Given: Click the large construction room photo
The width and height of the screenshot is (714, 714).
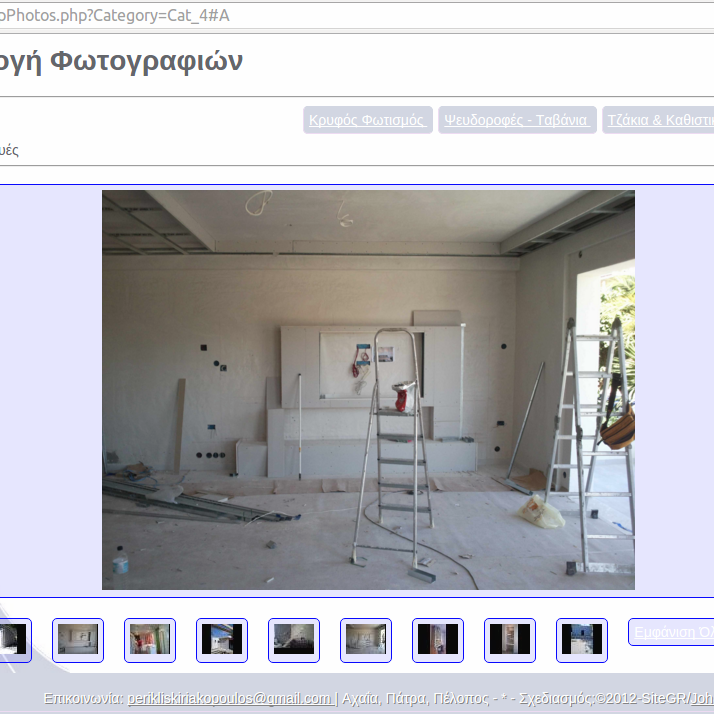Looking at the screenshot, I should click(368, 390).
